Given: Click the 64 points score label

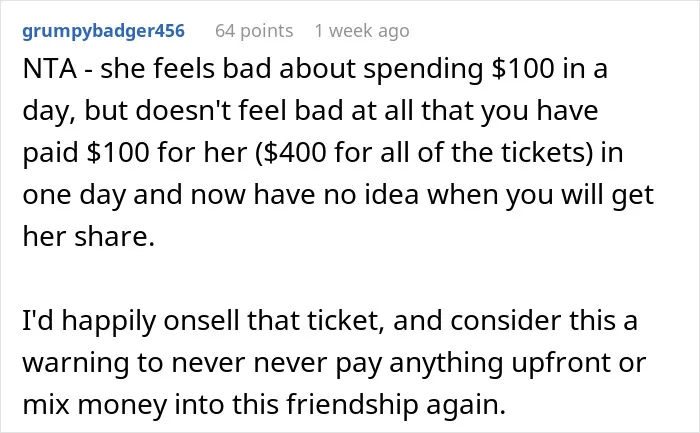Looking at the screenshot, I should point(254,31).
